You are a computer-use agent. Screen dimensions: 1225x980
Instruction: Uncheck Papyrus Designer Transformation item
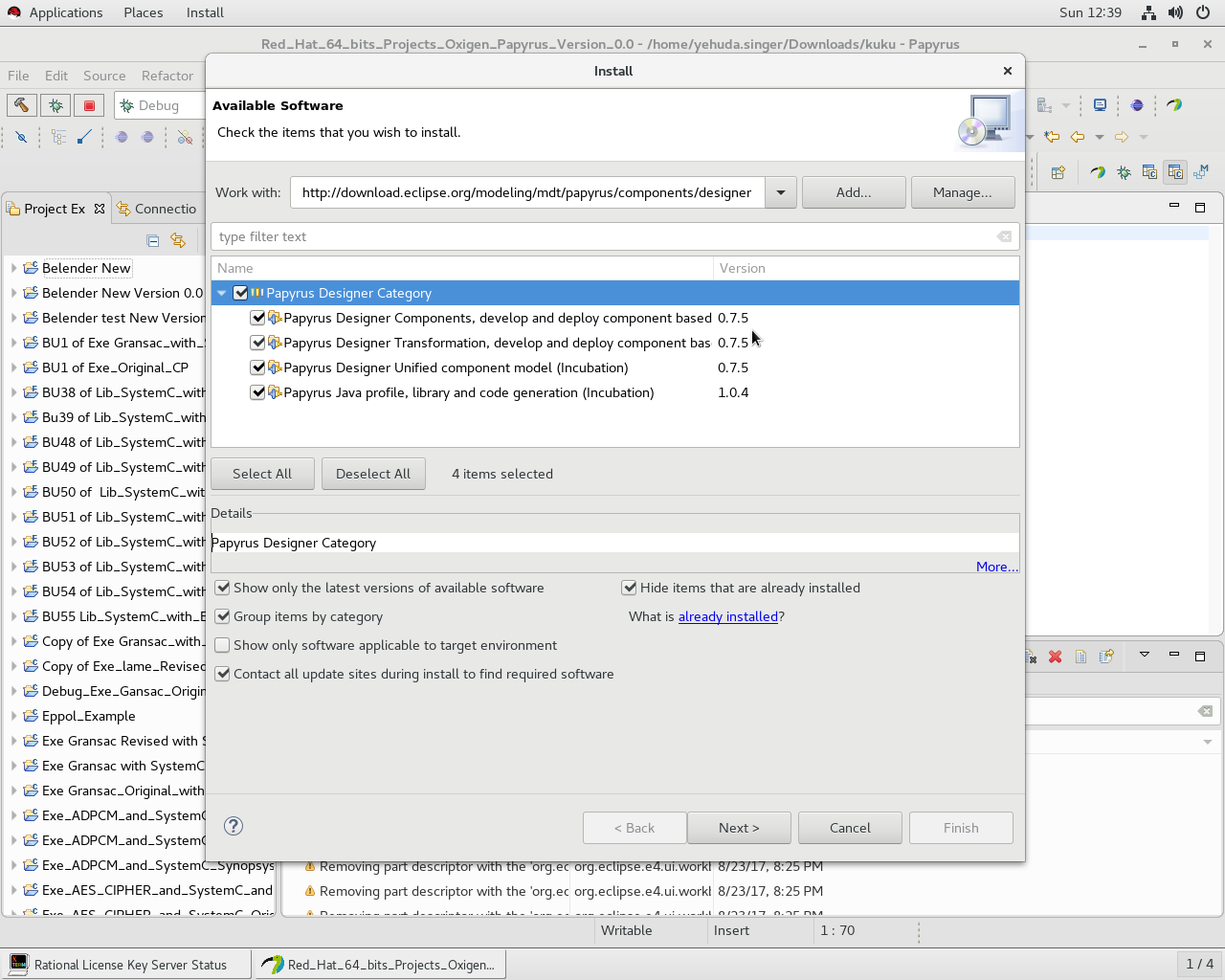coord(257,343)
